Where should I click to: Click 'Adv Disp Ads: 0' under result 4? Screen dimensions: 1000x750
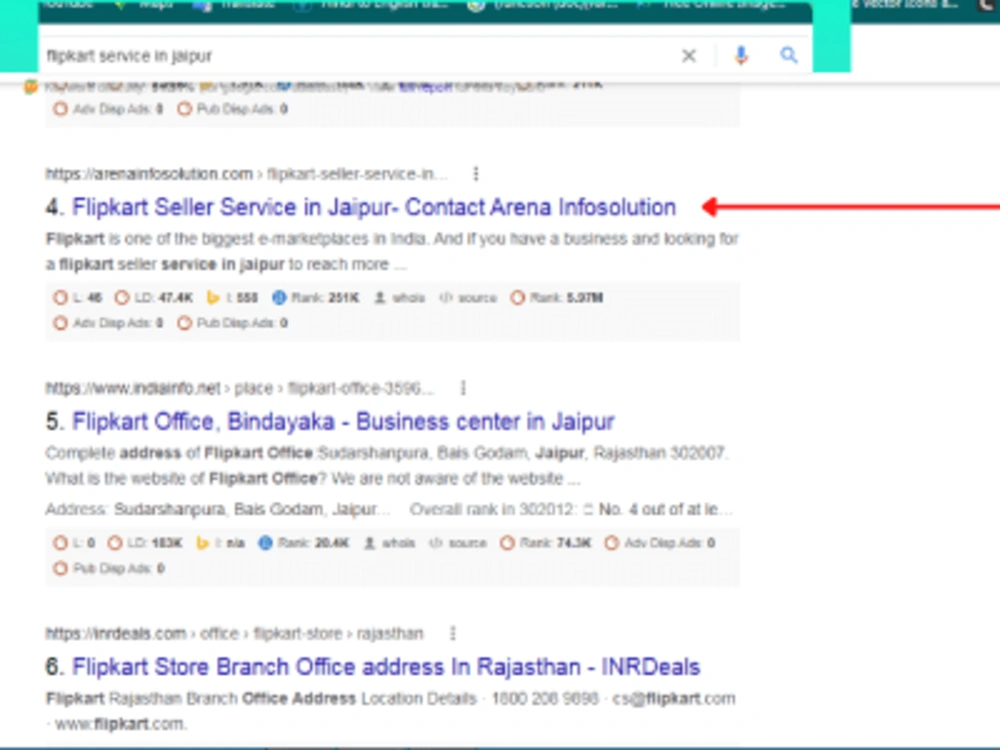click(x=108, y=323)
